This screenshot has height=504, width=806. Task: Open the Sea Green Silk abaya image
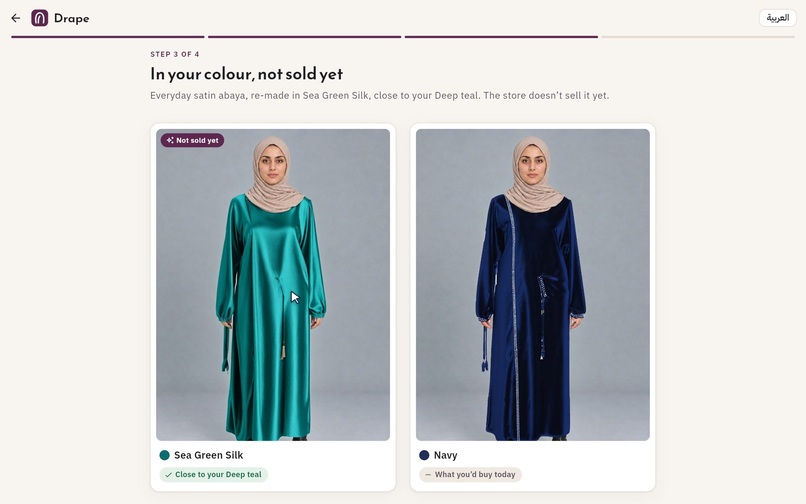point(273,284)
